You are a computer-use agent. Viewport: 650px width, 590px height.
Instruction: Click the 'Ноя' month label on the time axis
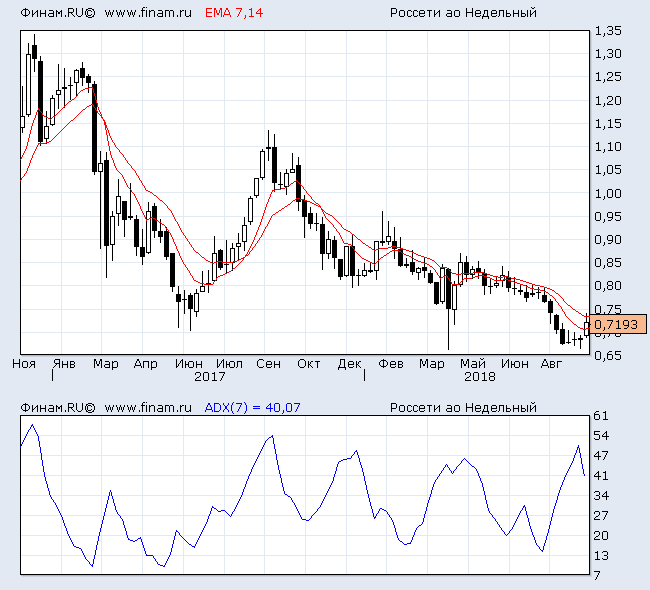(x=24, y=364)
